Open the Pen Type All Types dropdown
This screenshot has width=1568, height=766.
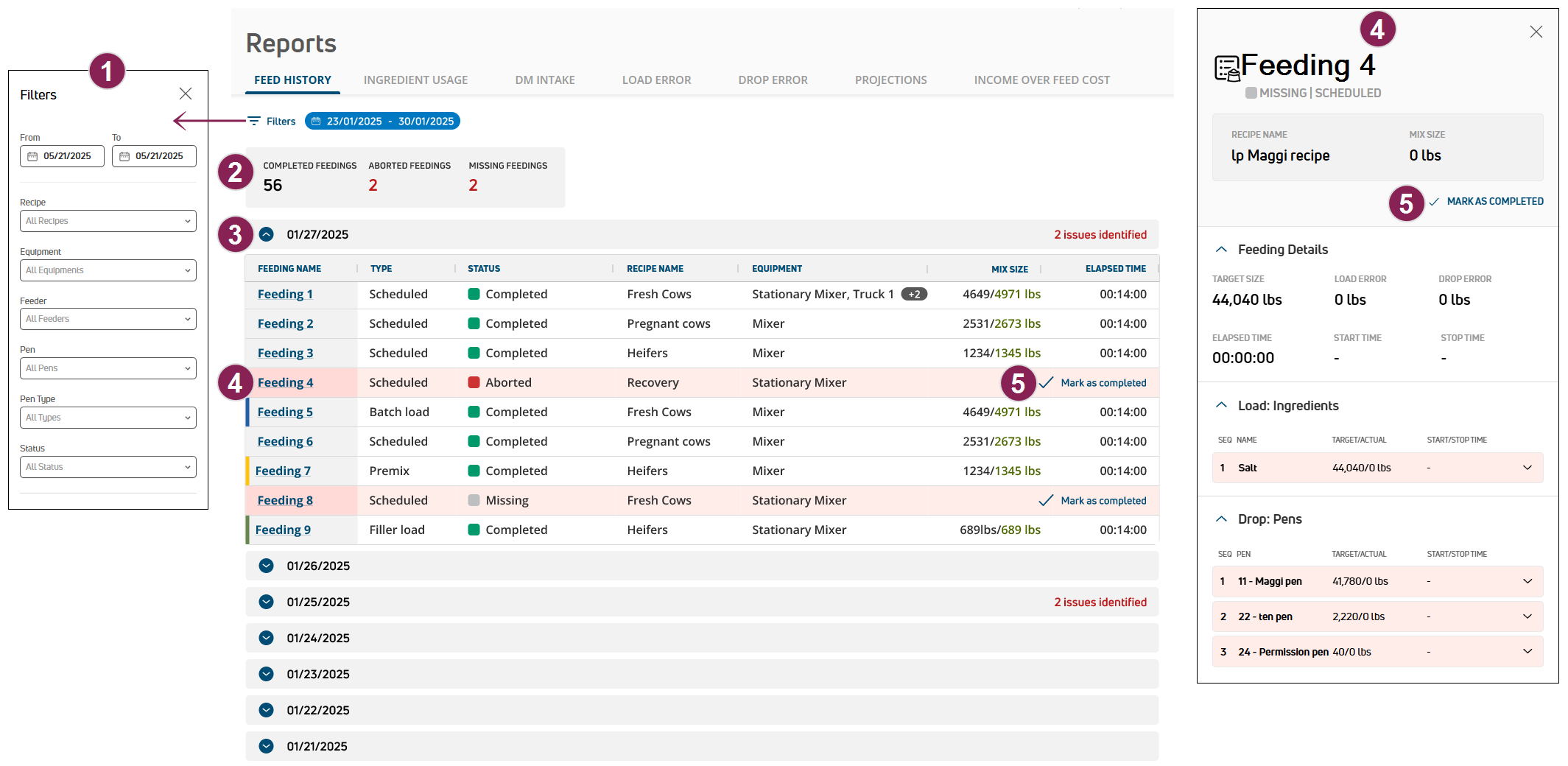(x=108, y=418)
